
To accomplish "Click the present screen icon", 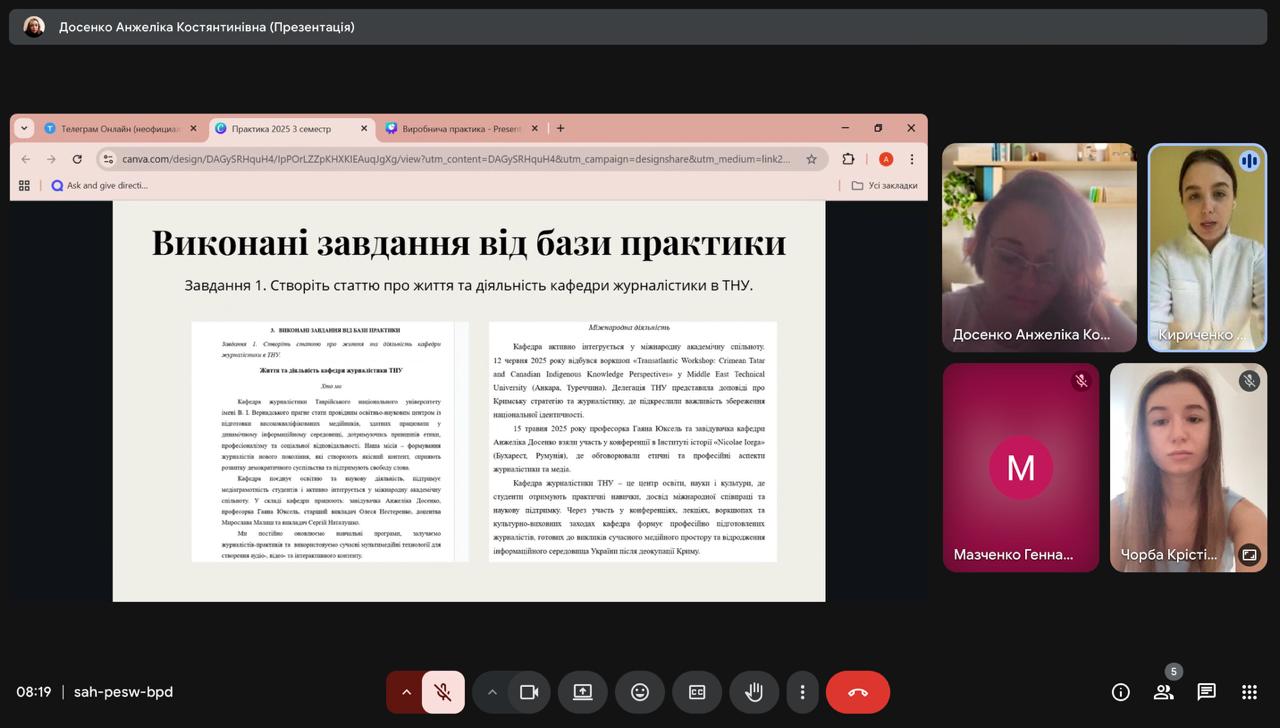I will (583, 692).
